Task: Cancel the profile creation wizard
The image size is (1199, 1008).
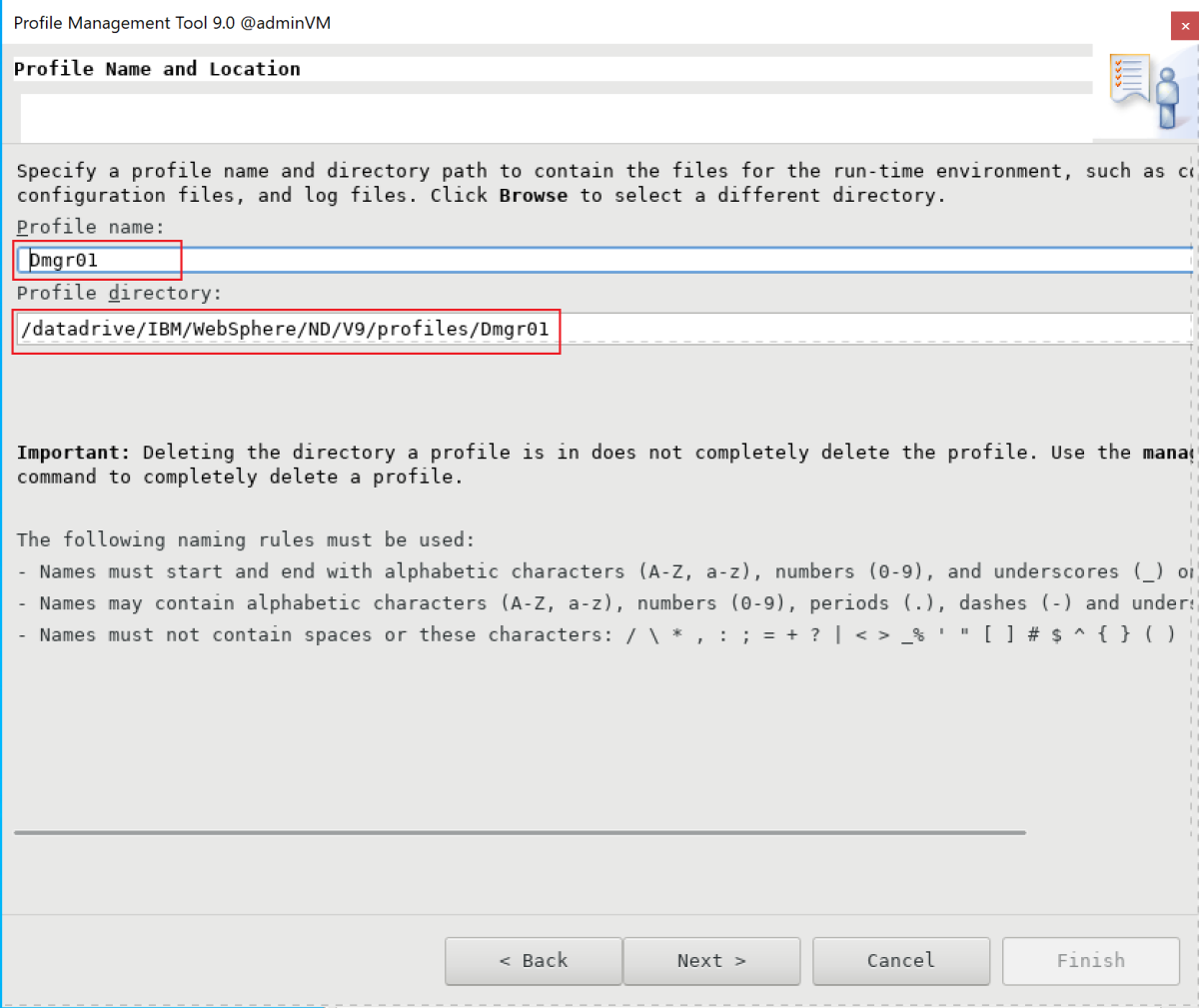Action: (x=900, y=960)
